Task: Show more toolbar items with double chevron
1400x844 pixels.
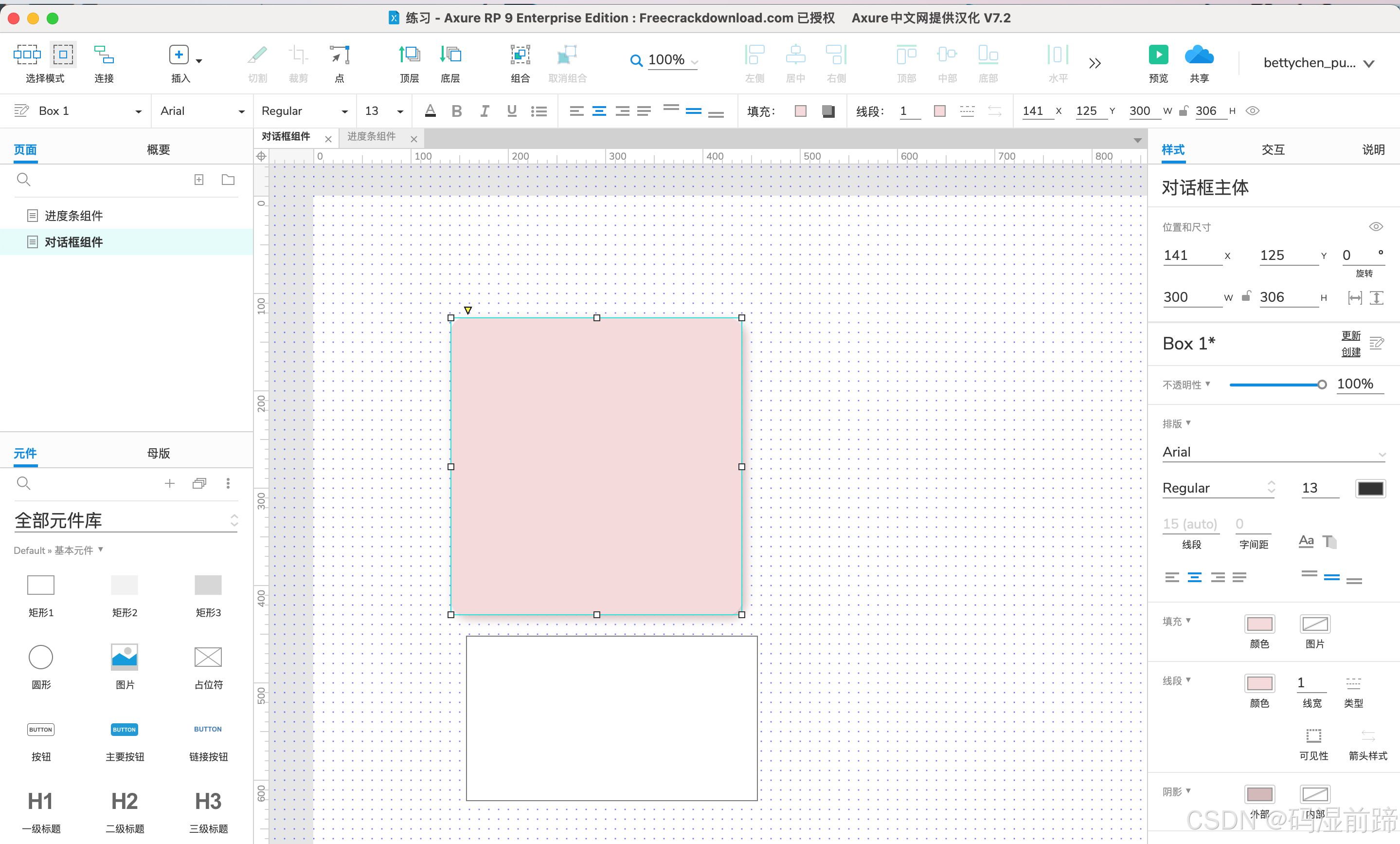Action: point(1095,62)
